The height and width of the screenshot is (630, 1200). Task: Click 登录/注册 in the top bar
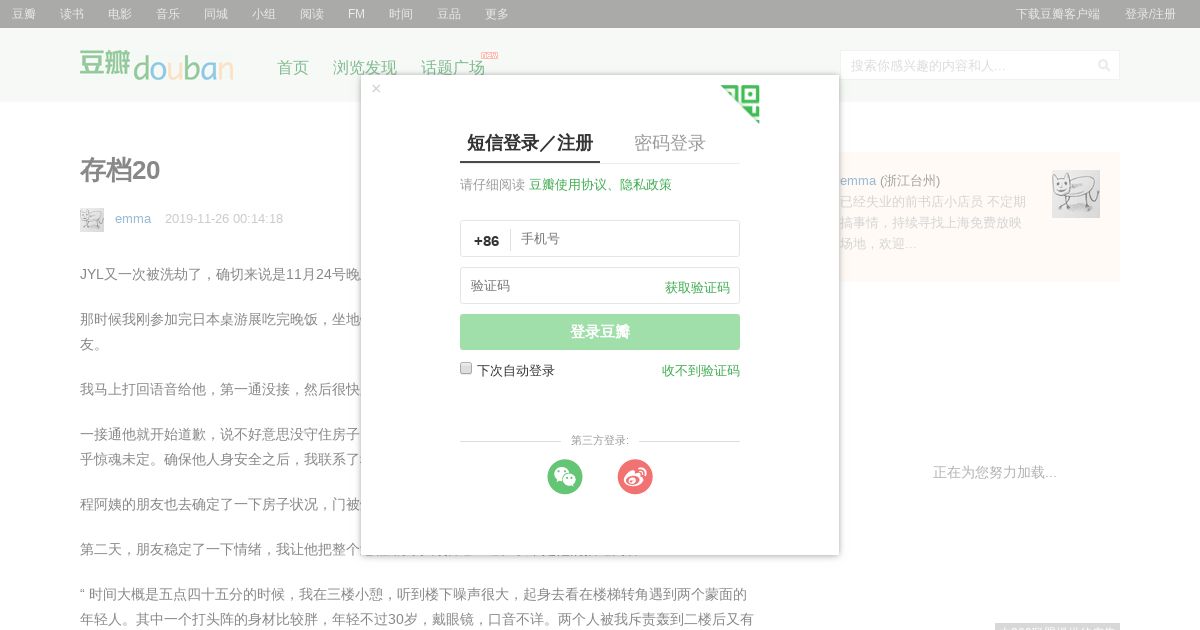click(x=1150, y=14)
